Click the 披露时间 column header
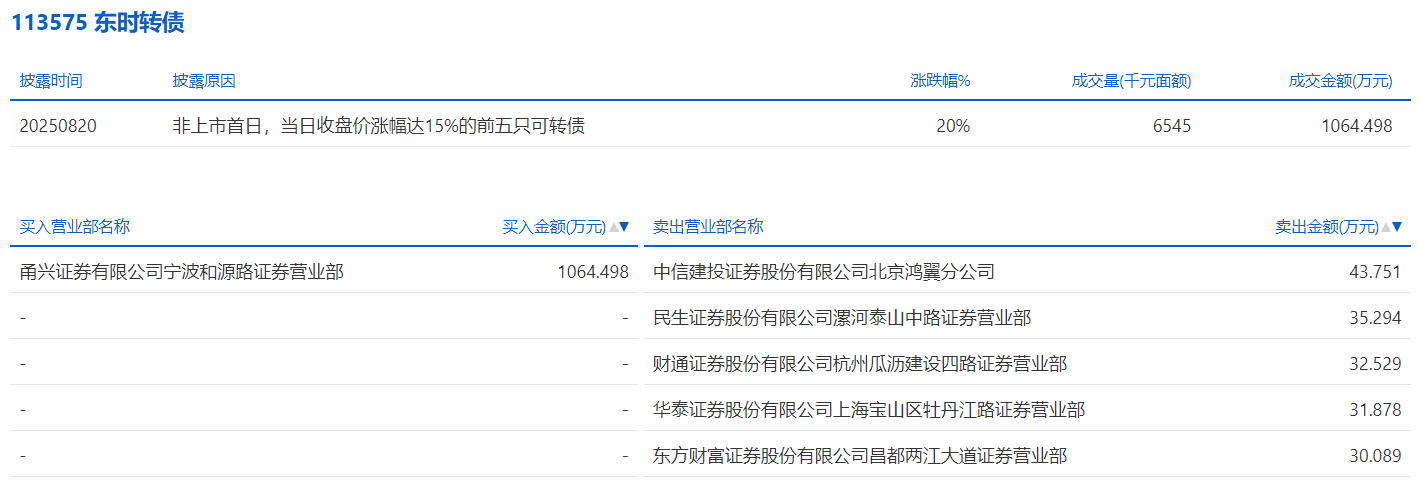The width and height of the screenshot is (1419, 483). 51,81
